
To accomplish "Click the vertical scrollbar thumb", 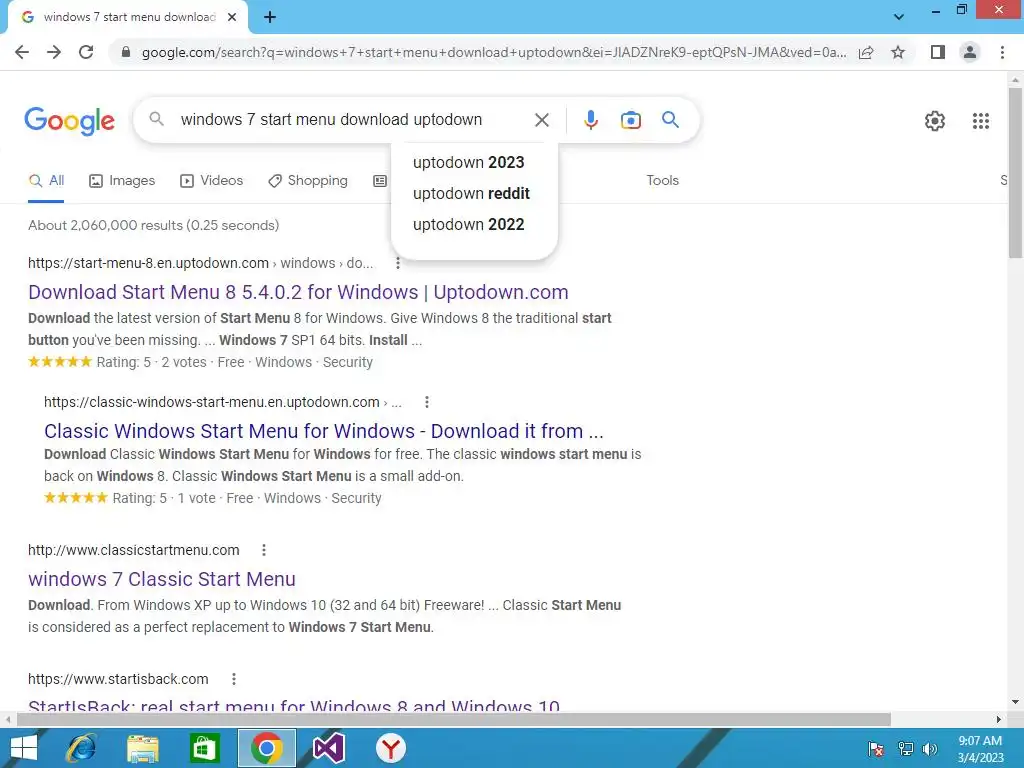I will [1015, 173].
